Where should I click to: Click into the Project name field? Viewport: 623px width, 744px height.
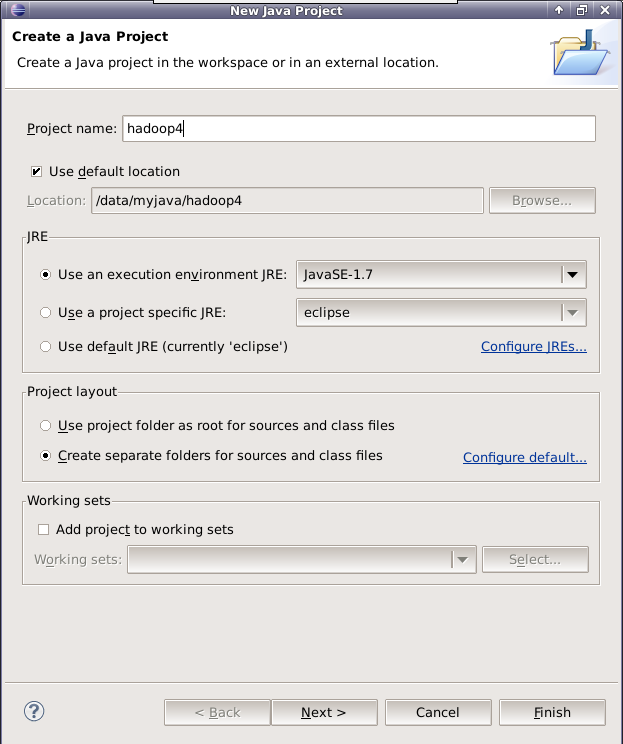358,129
